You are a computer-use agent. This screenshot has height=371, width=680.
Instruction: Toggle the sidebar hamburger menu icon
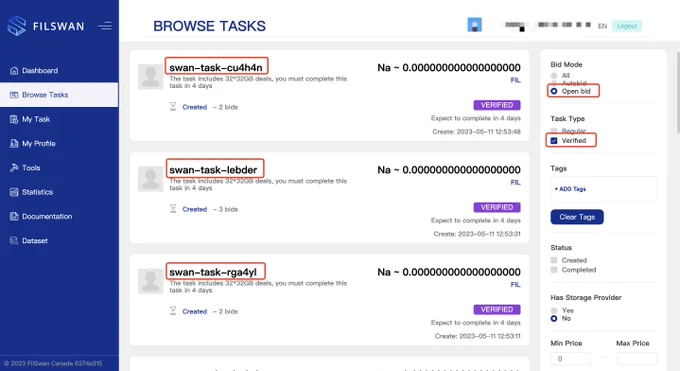tap(105, 26)
